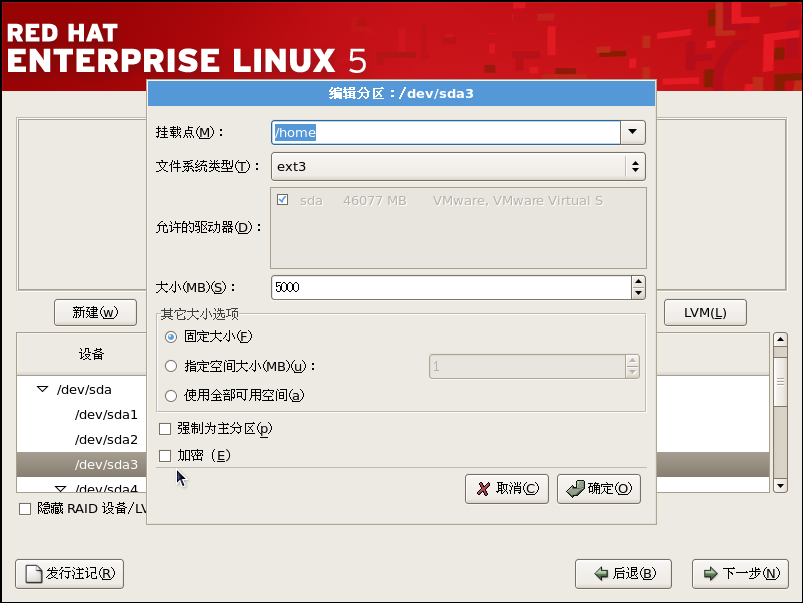The width and height of the screenshot is (803, 603).
Task: Decrease partition size with down stepper arrow
Action: (x=638, y=293)
